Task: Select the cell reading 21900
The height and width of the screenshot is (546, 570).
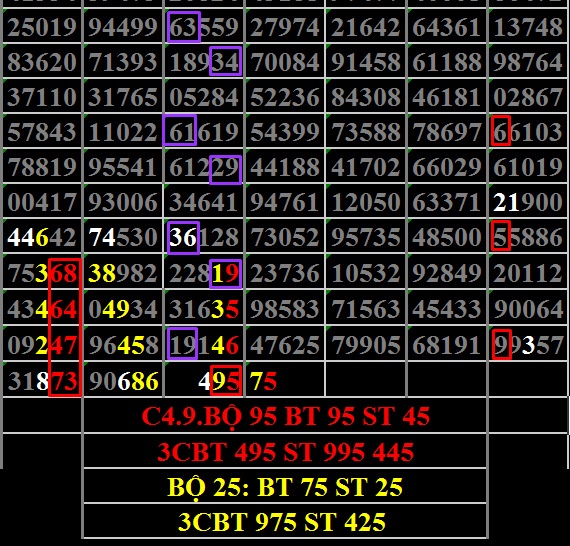Action: (x=529, y=201)
